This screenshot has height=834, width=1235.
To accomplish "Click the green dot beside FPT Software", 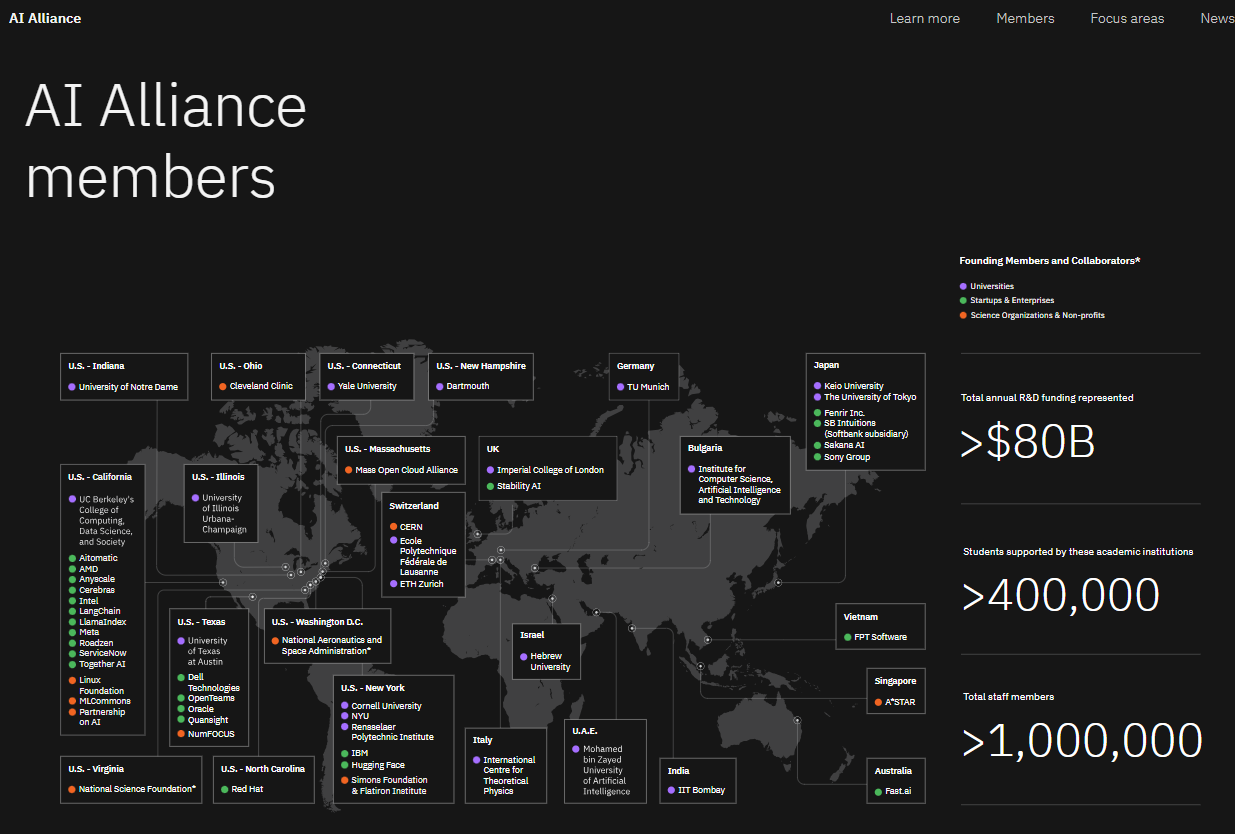I will (847, 637).
